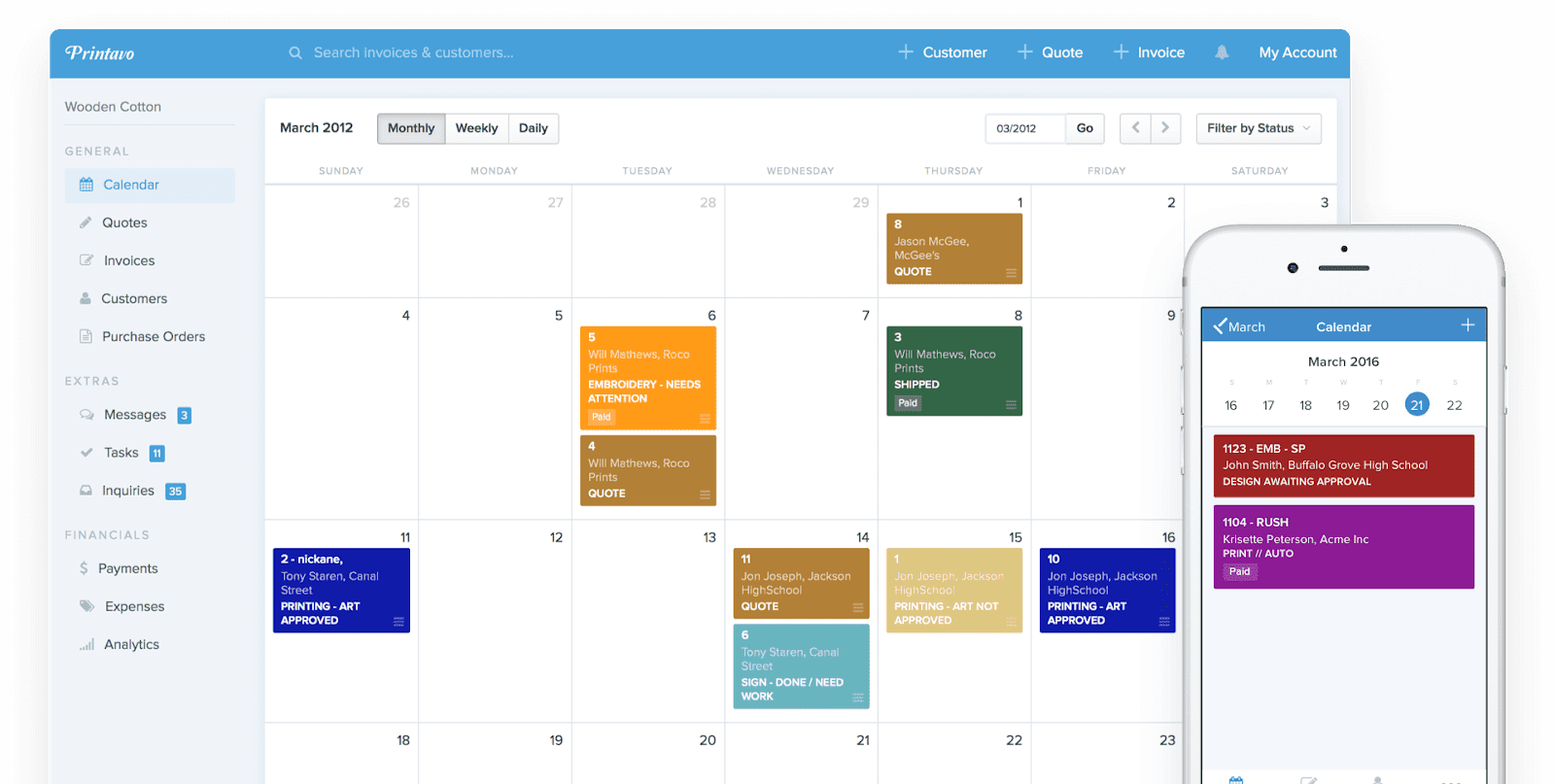Open Jon Joseph quote card number 11
1555x784 pixels.
(801, 583)
